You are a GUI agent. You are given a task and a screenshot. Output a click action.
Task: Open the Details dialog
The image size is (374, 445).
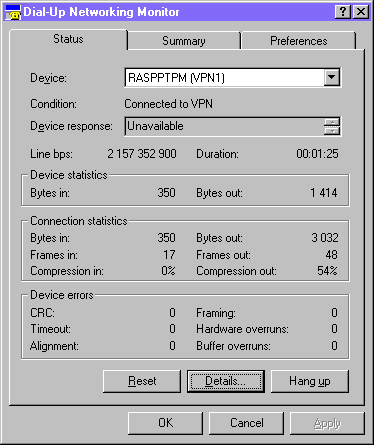click(226, 381)
